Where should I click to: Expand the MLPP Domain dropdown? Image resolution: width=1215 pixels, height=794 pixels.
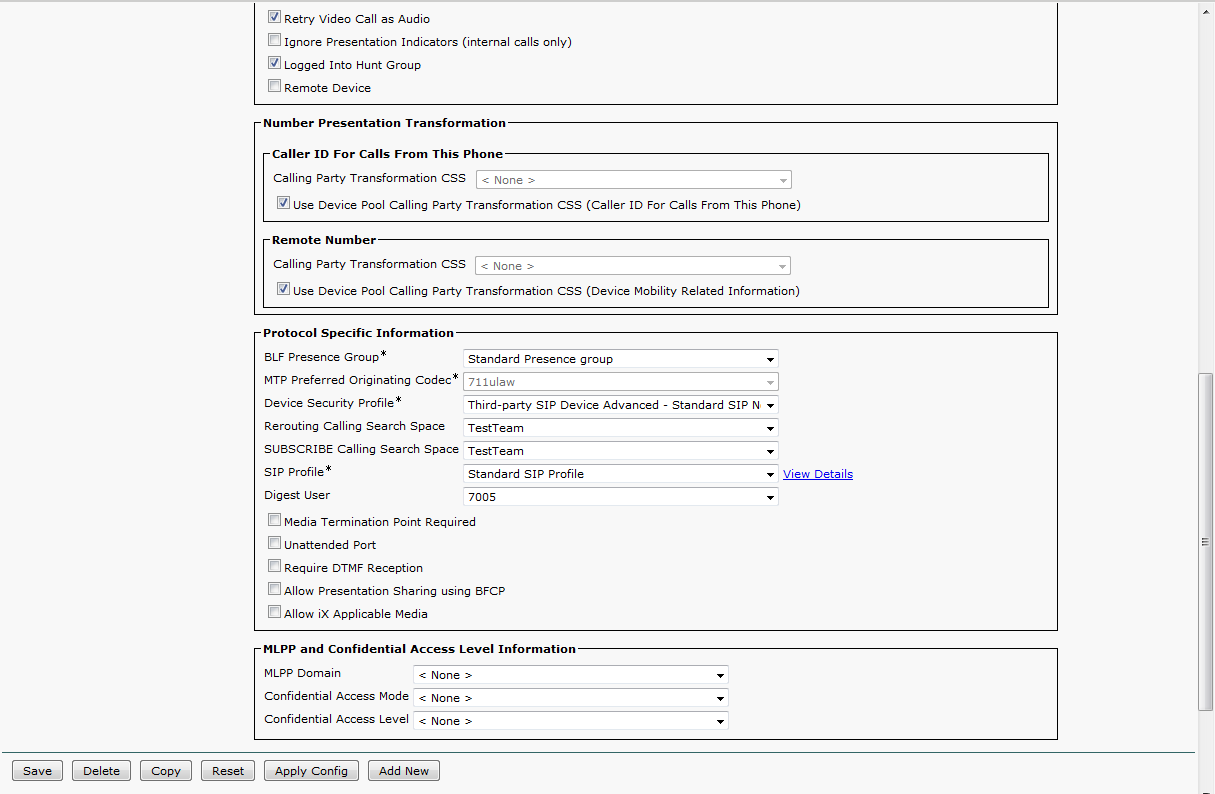[x=570, y=675]
